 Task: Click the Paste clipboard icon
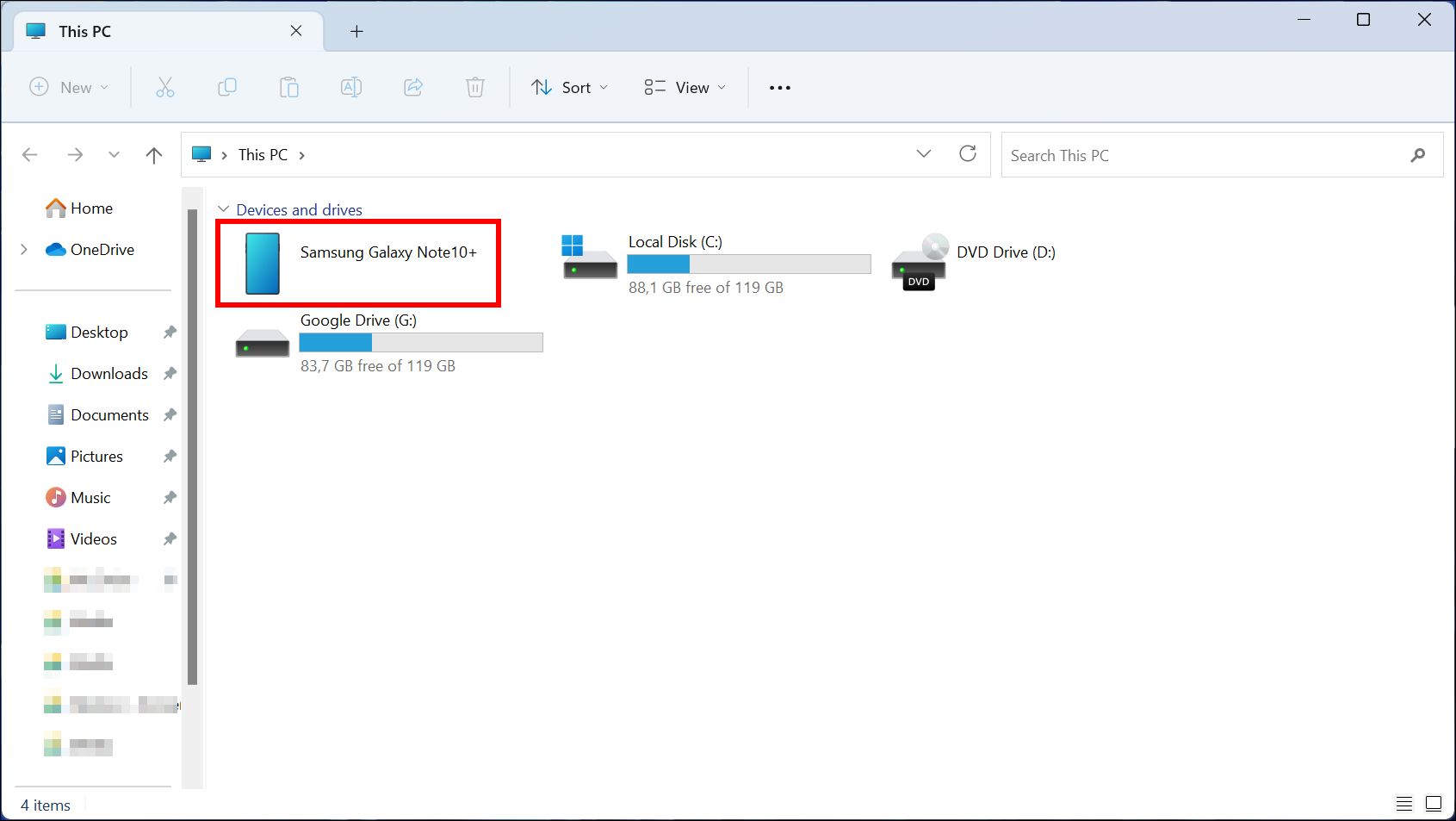pos(289,87)
